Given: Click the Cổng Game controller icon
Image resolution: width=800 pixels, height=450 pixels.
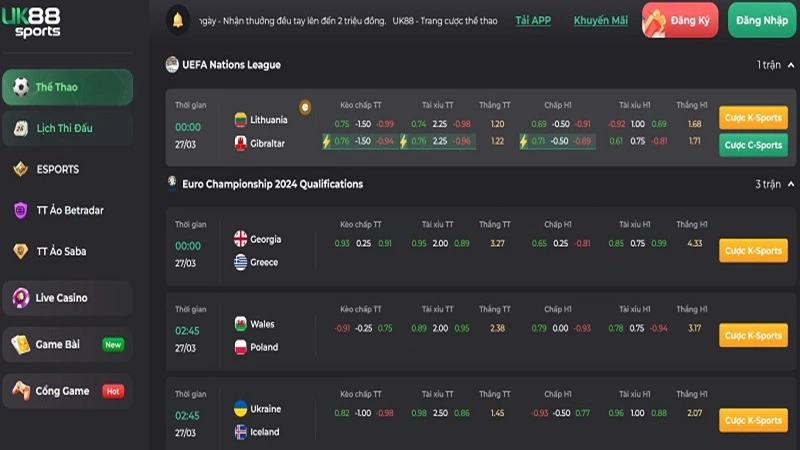Looking at the screenshot, I should point(20,390).
